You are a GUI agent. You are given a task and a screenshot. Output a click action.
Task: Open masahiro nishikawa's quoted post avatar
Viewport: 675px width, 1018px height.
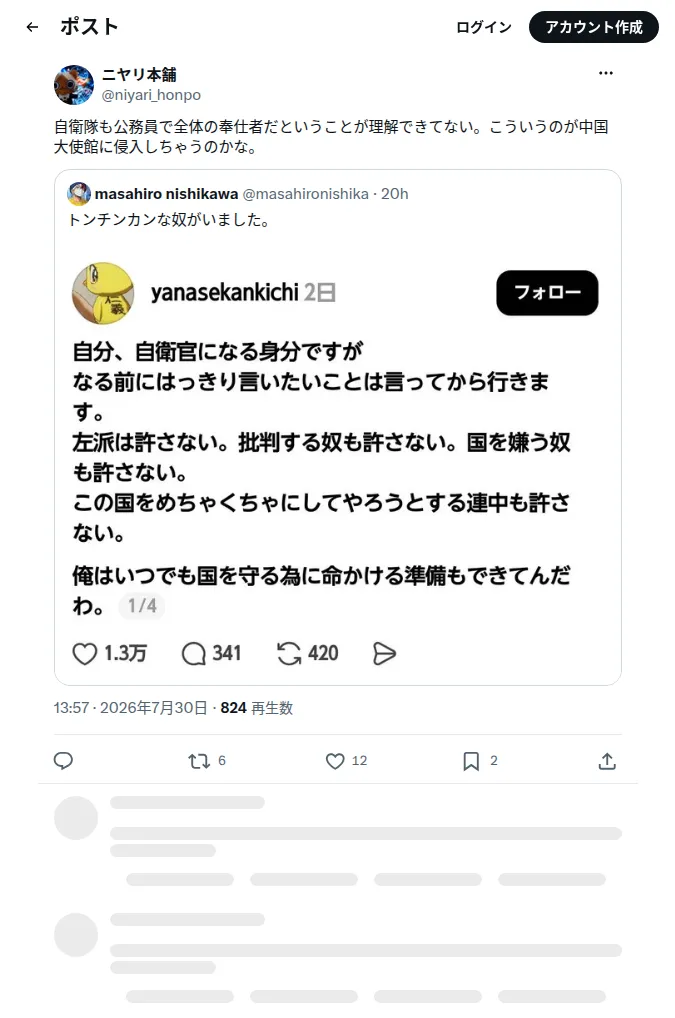[79, 193]
